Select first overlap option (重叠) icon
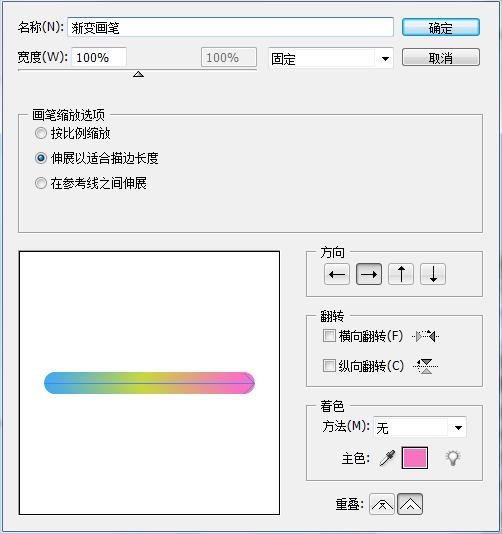The image size is (502, 534). pyautogui.click(x=382, y=504)
